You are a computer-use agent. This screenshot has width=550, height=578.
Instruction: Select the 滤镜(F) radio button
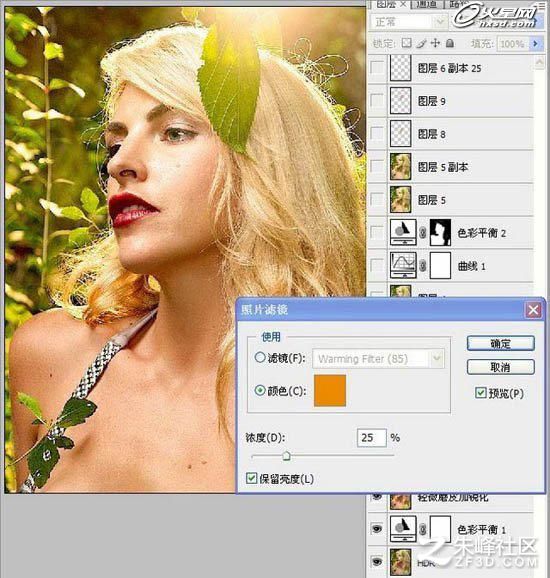click(x=260, y=357)
